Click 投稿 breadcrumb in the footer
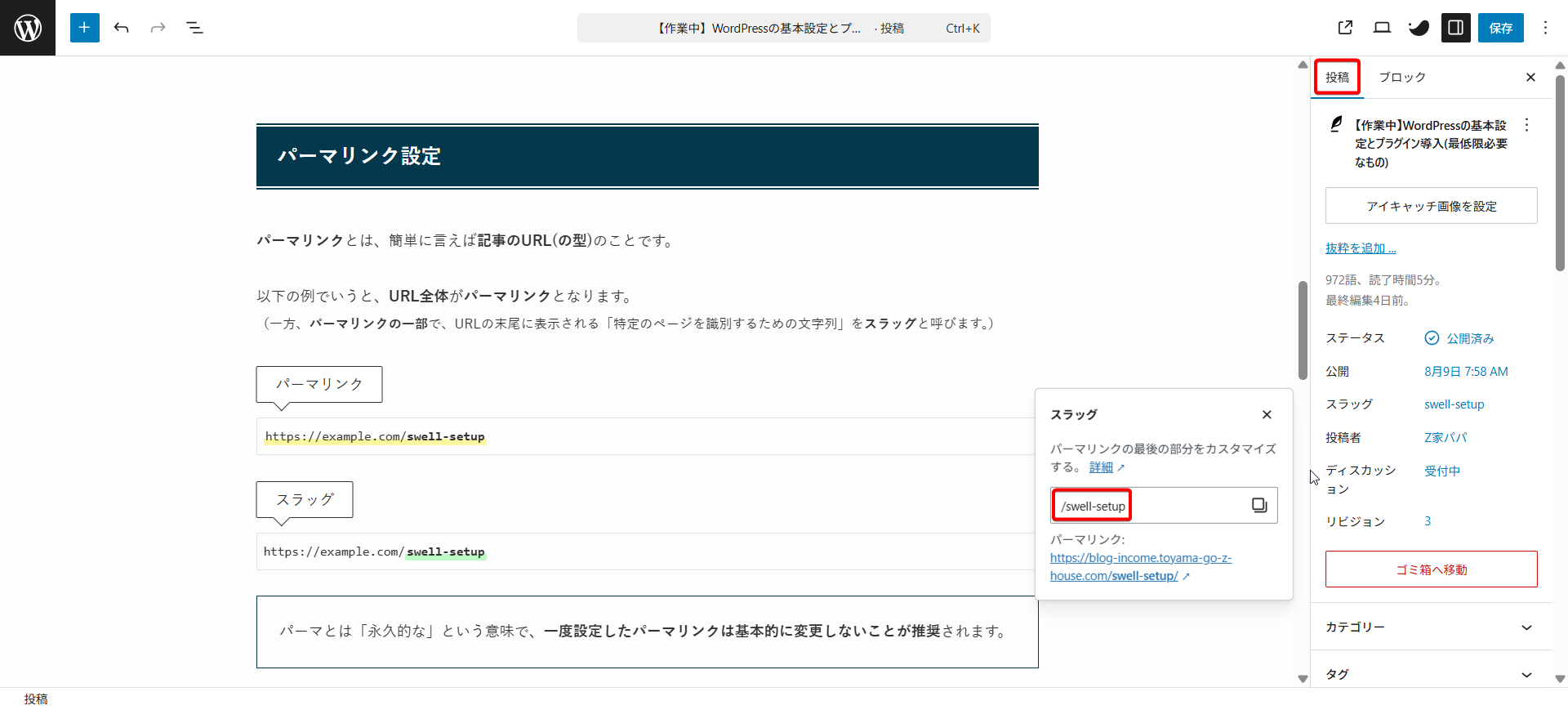 [x=36, y=699]
